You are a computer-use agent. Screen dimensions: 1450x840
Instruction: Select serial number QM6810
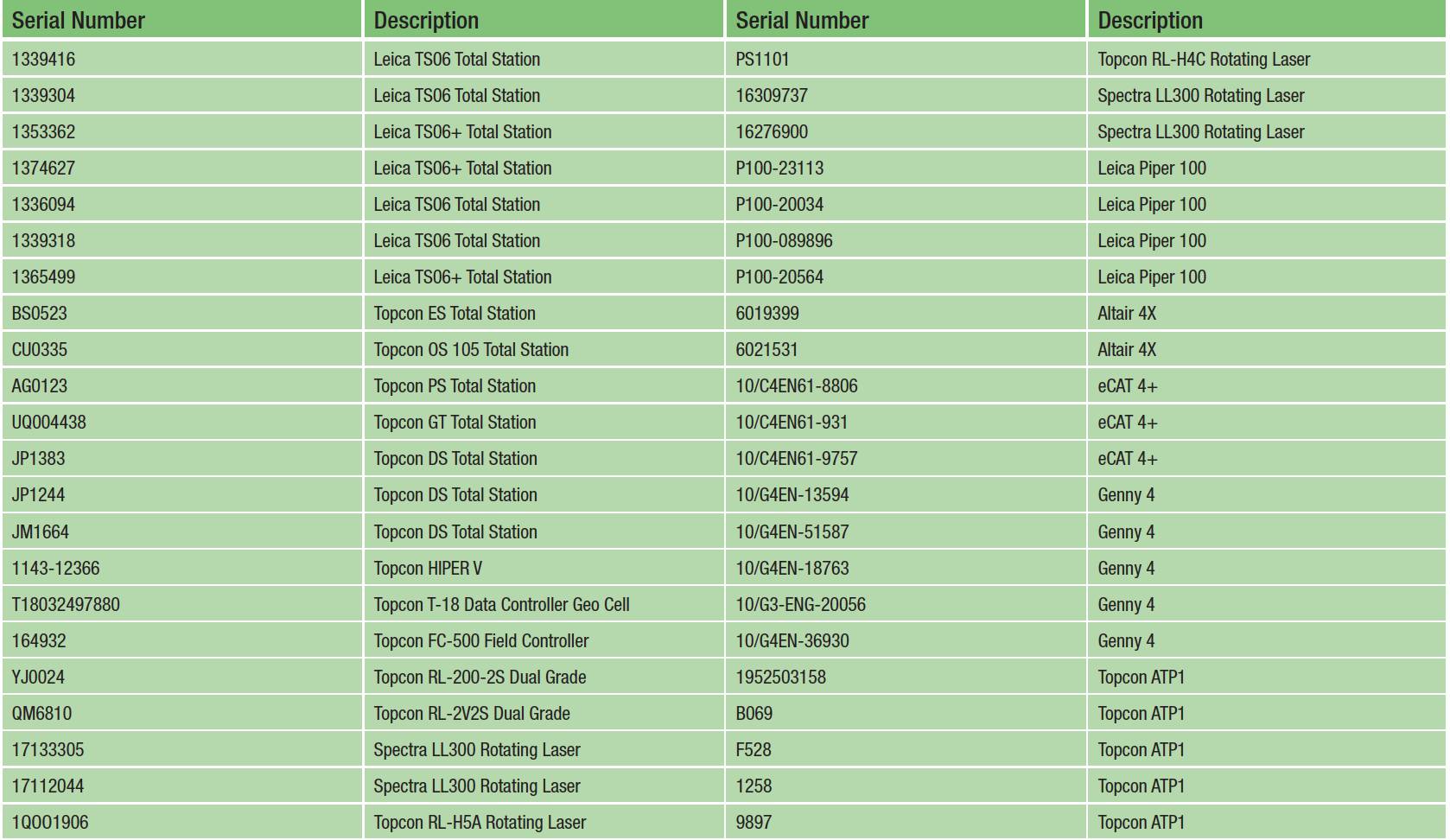click(41, 713)
